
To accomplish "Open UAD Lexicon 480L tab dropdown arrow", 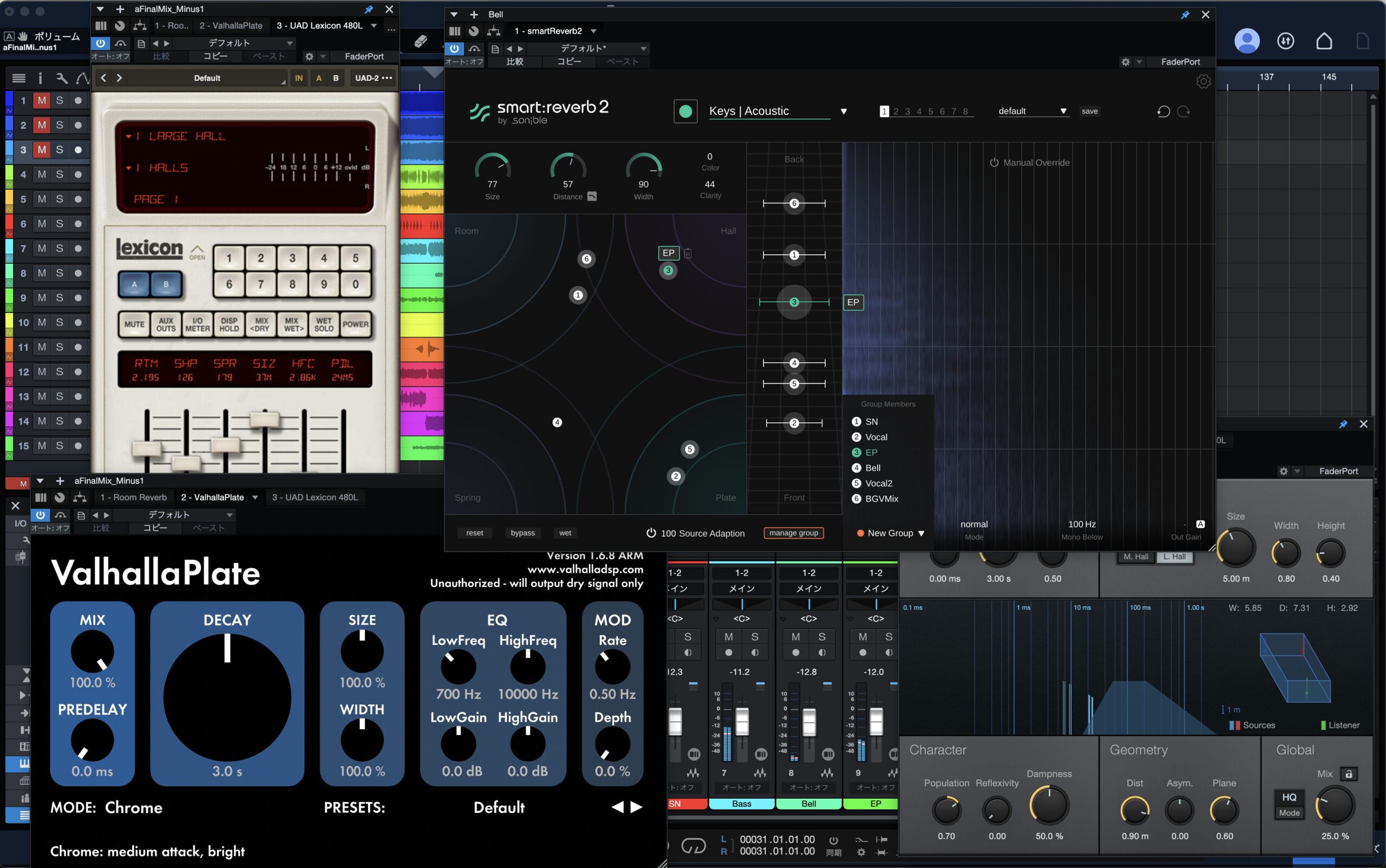I will (374, 26).
